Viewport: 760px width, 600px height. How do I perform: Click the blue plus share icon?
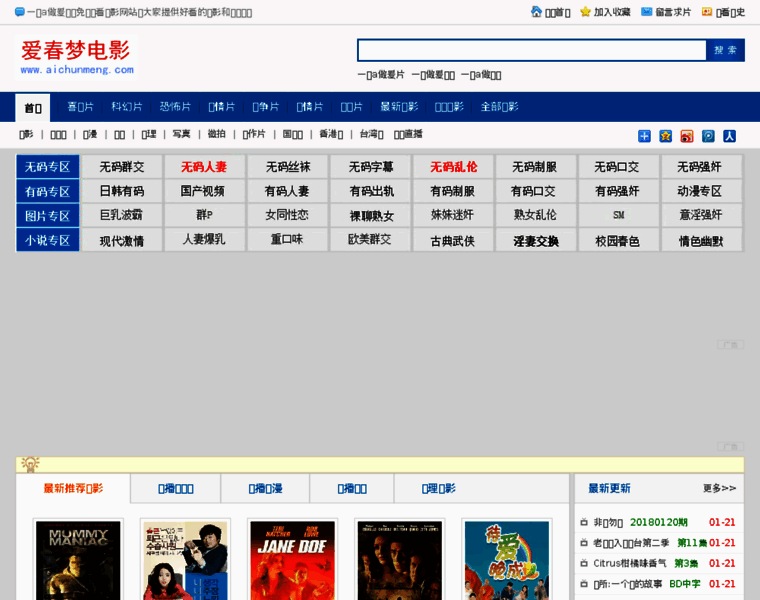point(644,136)
